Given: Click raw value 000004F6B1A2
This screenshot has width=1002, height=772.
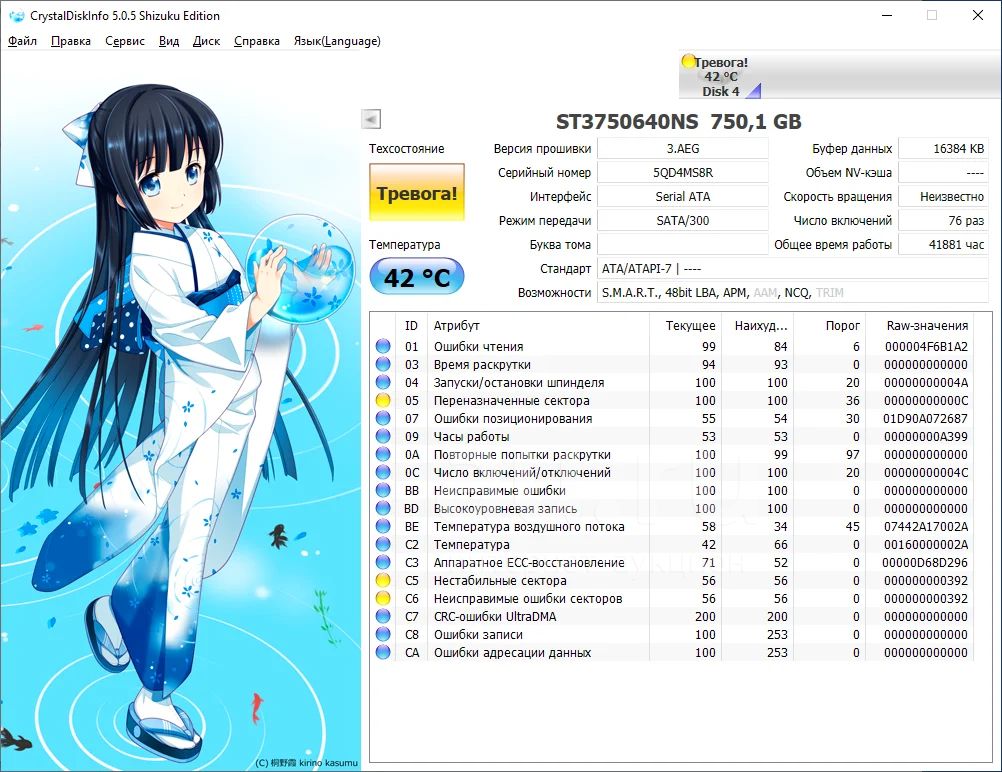Looking at the screenshot, I should [x=926, y=346].
